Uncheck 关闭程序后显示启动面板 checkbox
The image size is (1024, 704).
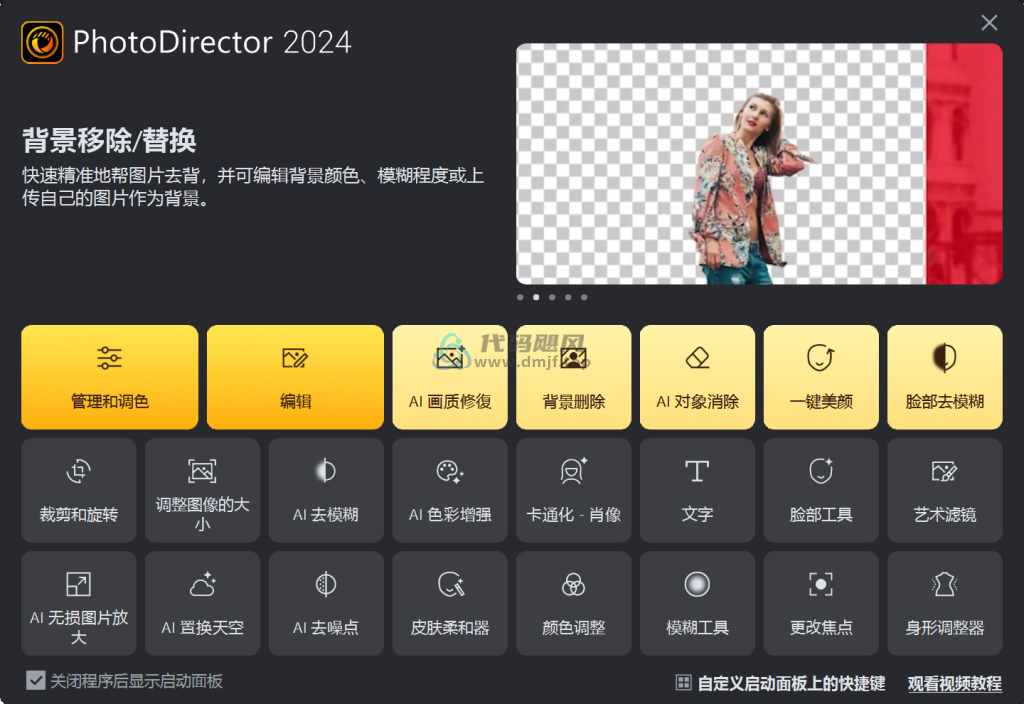(x=36, y=680)
